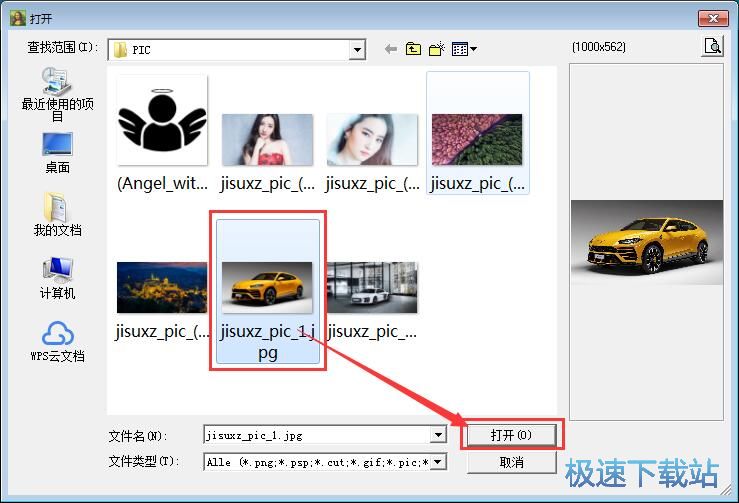Open My Documents in sidebar

(x=57, y=214)
